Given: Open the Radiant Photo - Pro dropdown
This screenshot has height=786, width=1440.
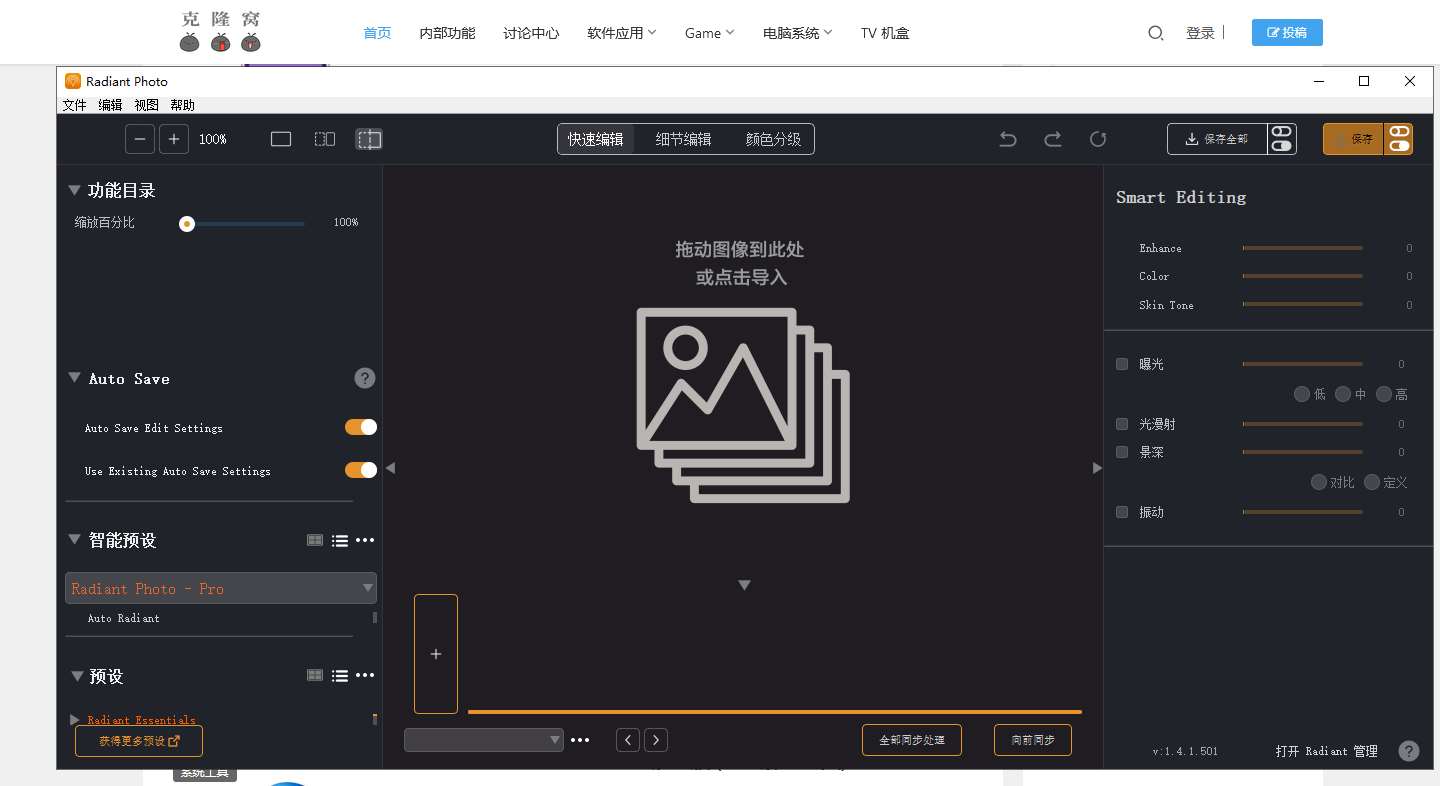Looking at the screenshot, I should pos(221,588).
